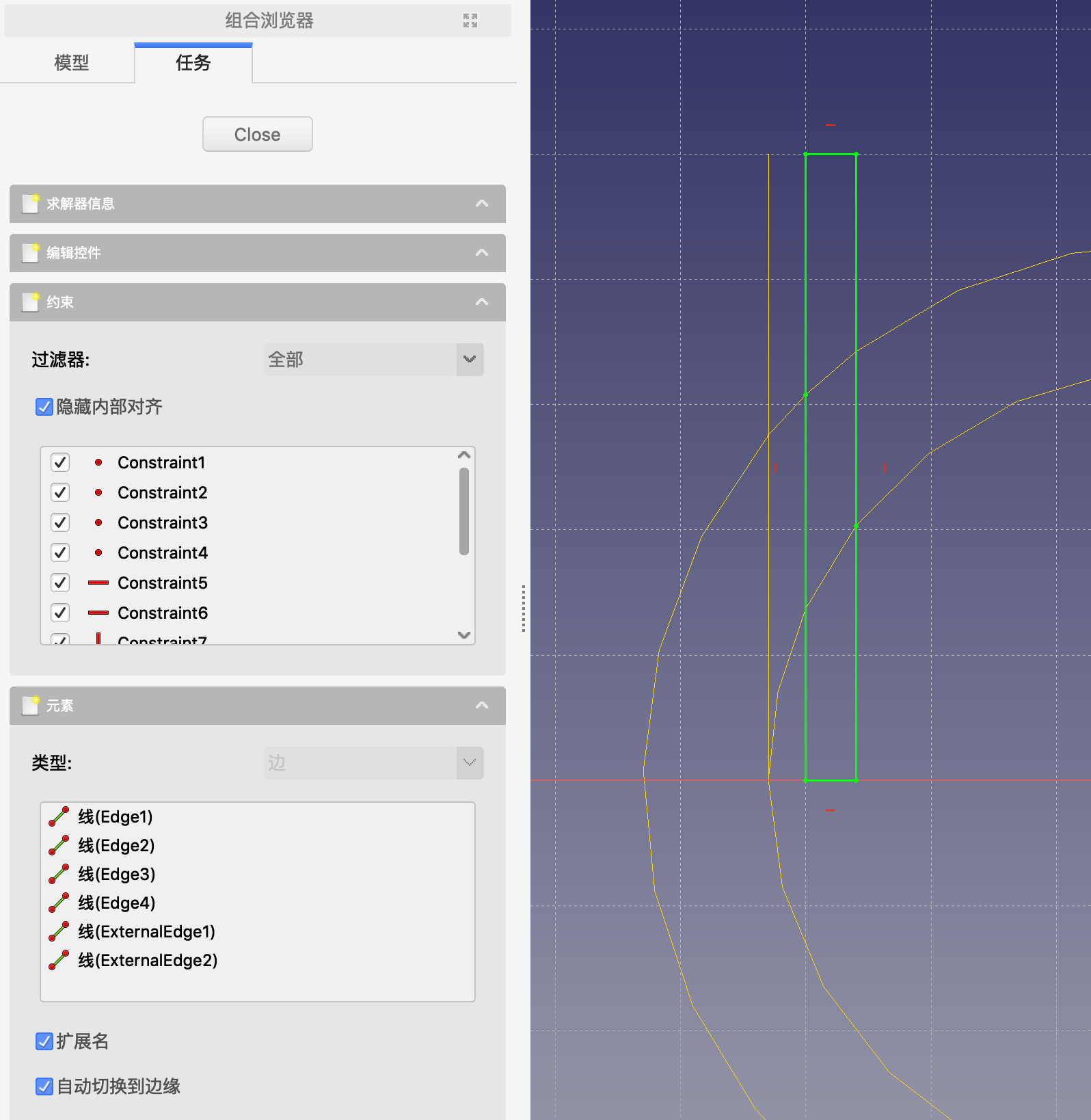
Task: Click the line icon beside 线(Edge3)
Action: [x=59, y=874]
